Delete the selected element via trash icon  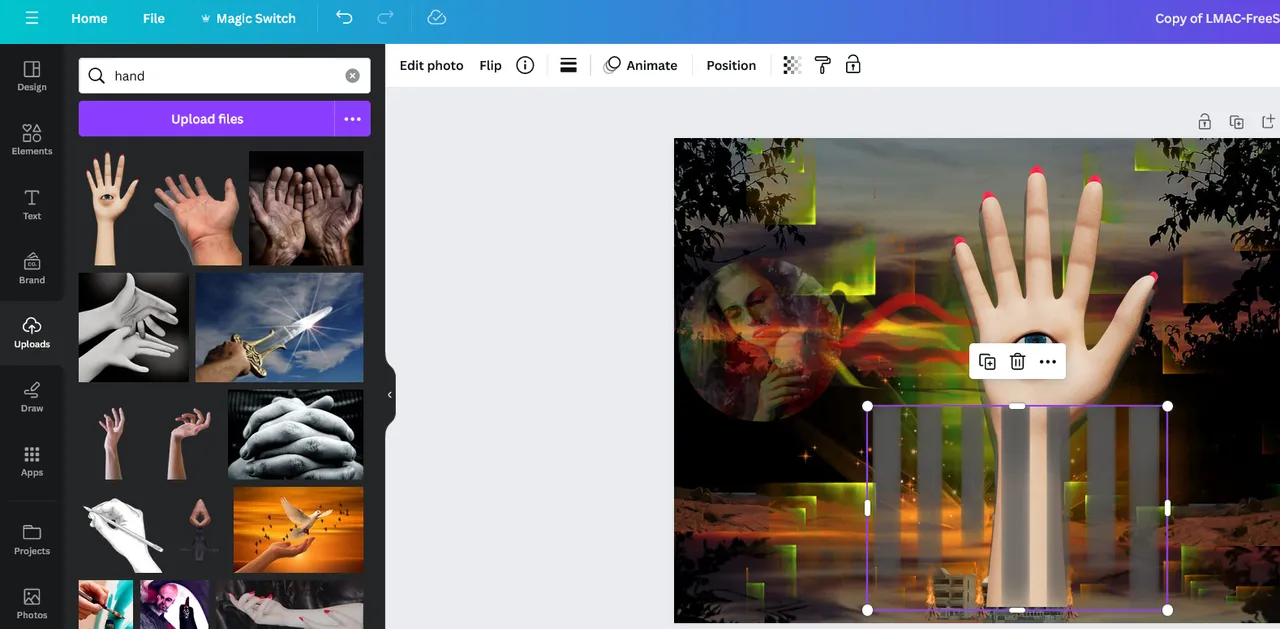[x=1017, y=362]
